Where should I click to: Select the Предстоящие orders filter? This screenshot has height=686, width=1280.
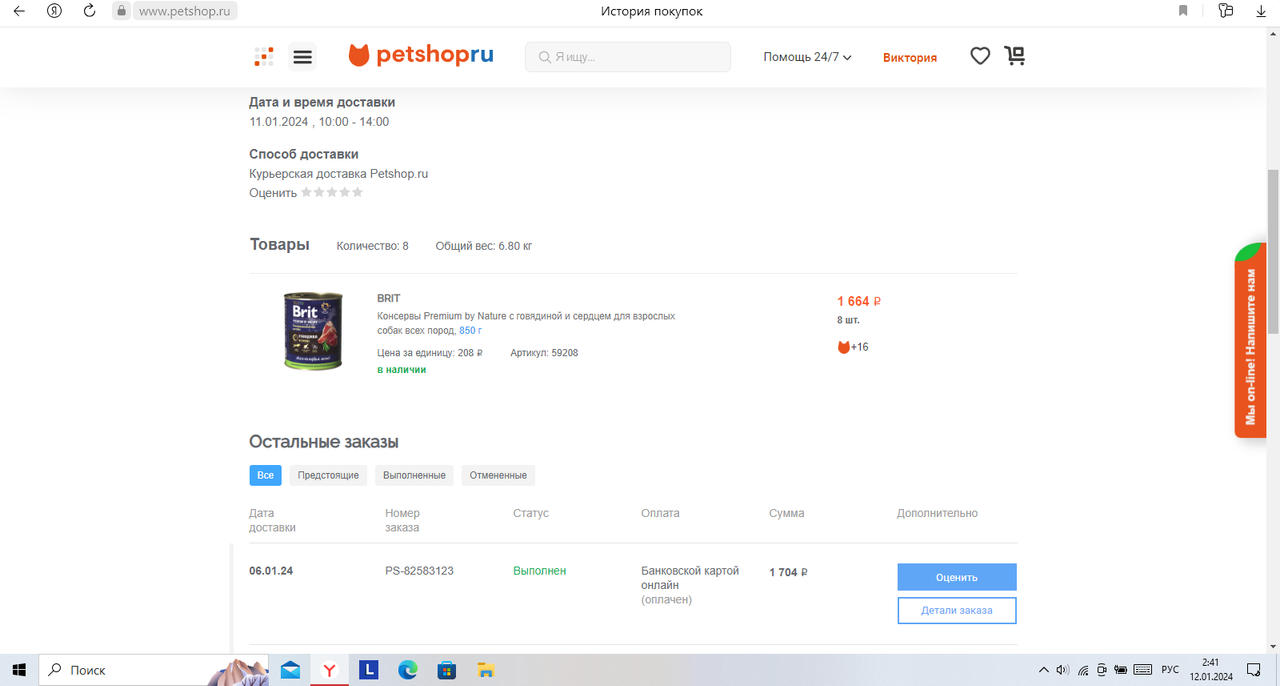(x=328, y=475)
